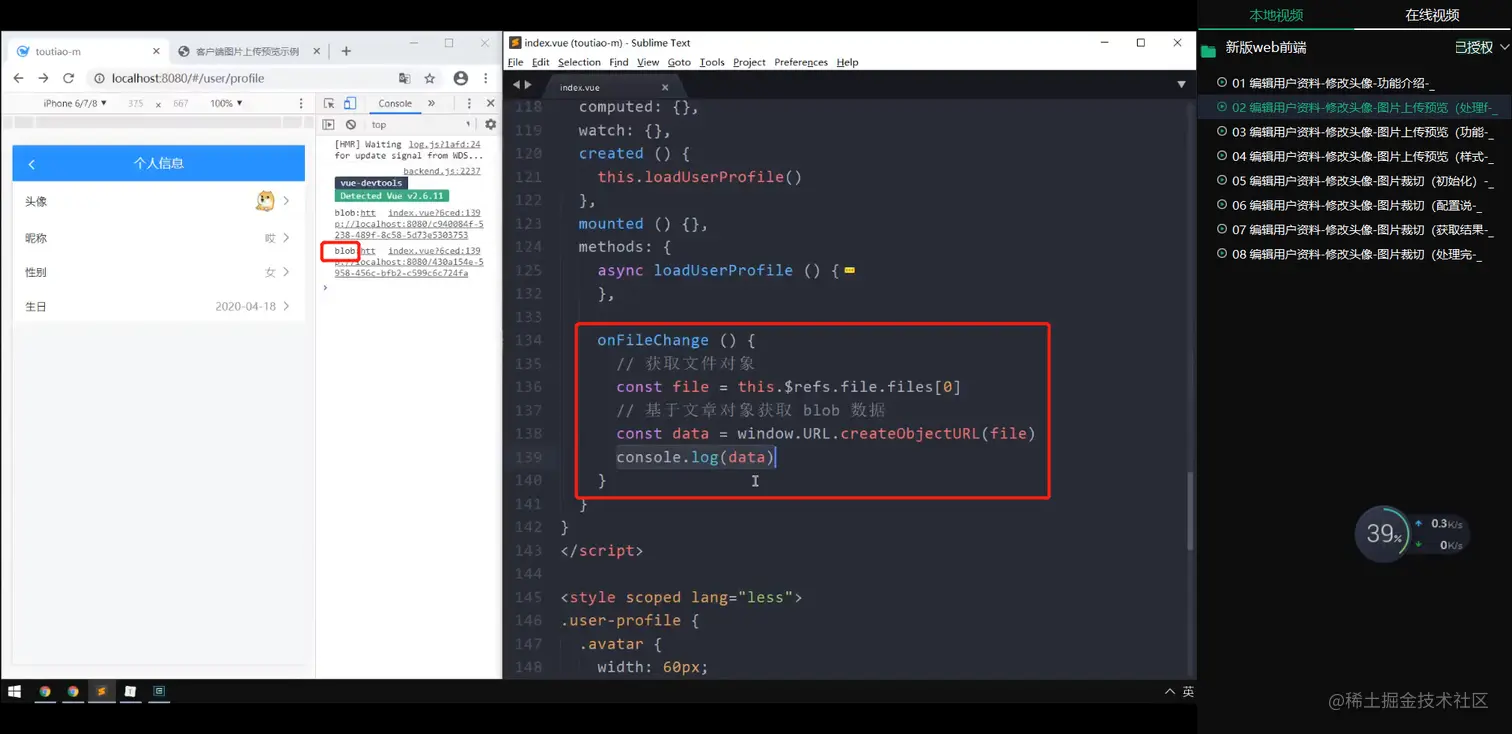
Task: Open the Selection menu in Sublime Text
Action: click(579, 62)
